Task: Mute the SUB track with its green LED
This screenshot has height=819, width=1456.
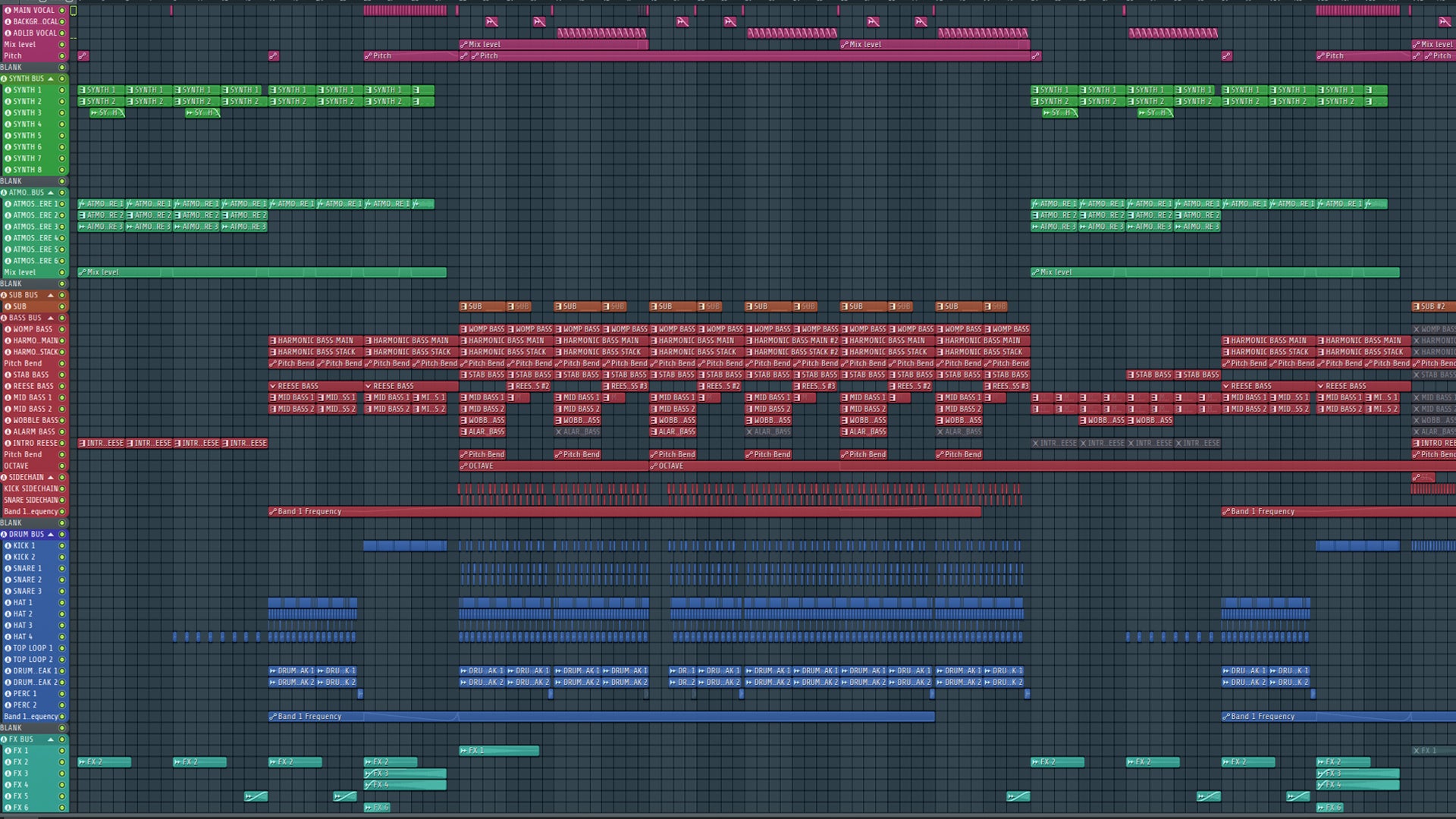Action: [x=62, y=306]
